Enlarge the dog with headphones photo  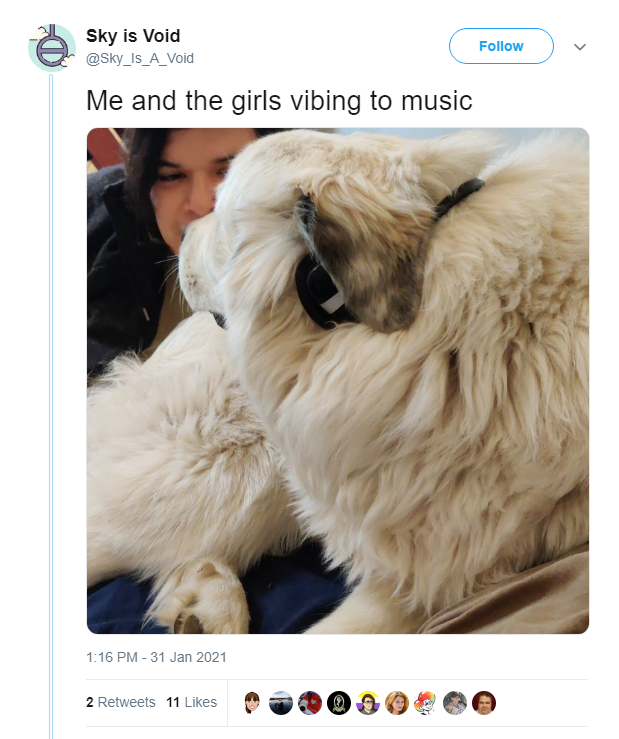338,381
